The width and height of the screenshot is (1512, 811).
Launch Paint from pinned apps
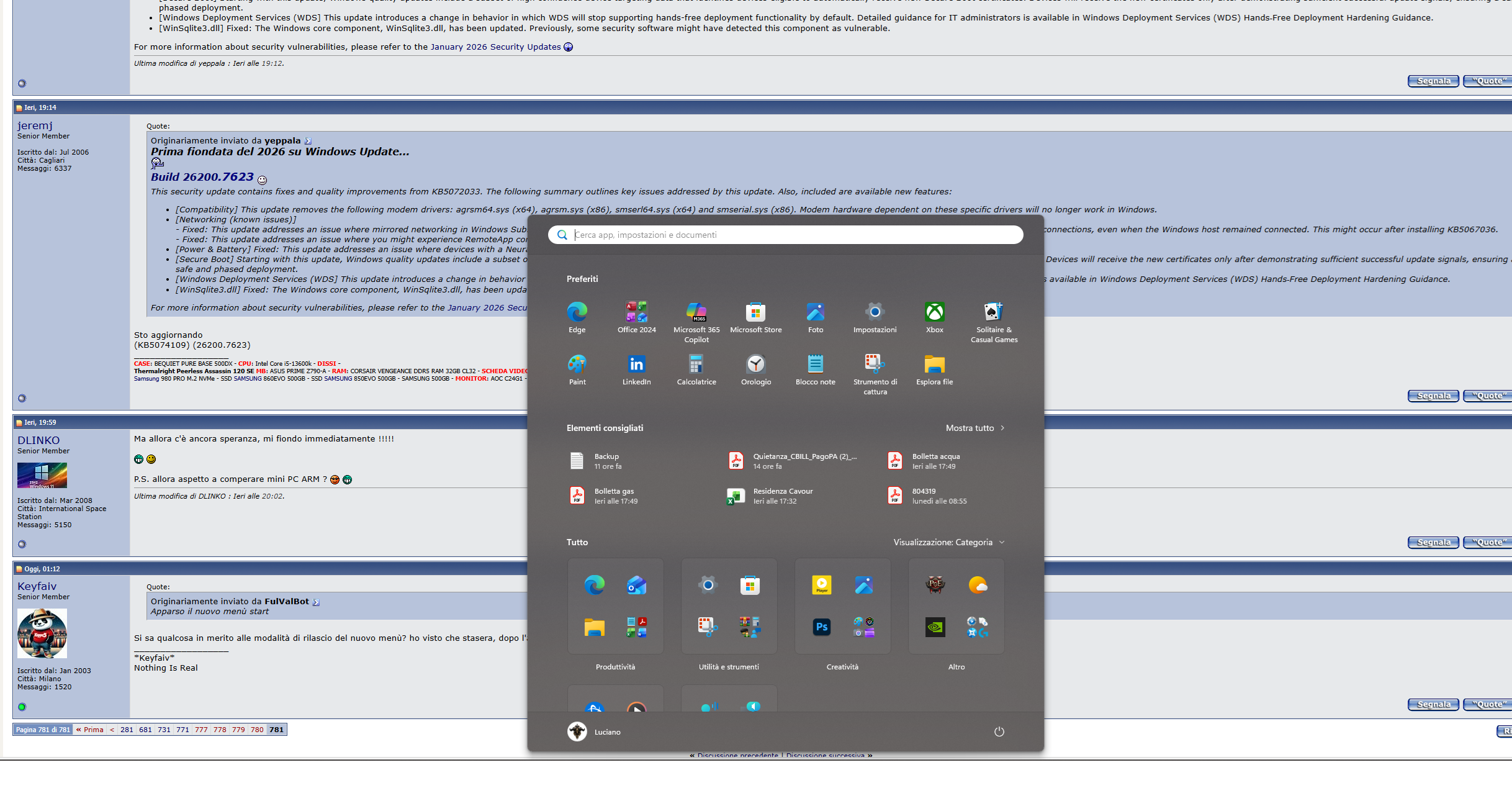click(x=577, y=365)
